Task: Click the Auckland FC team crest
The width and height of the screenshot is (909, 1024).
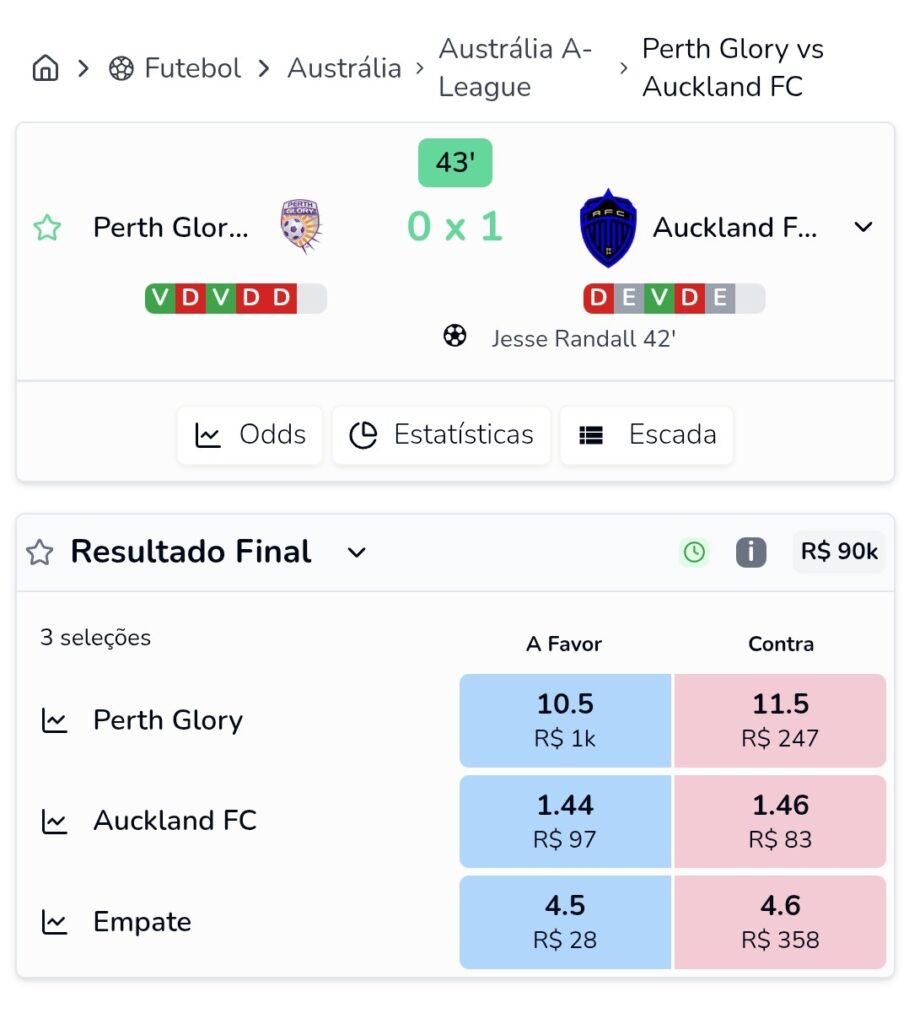Action: [608, 228]
